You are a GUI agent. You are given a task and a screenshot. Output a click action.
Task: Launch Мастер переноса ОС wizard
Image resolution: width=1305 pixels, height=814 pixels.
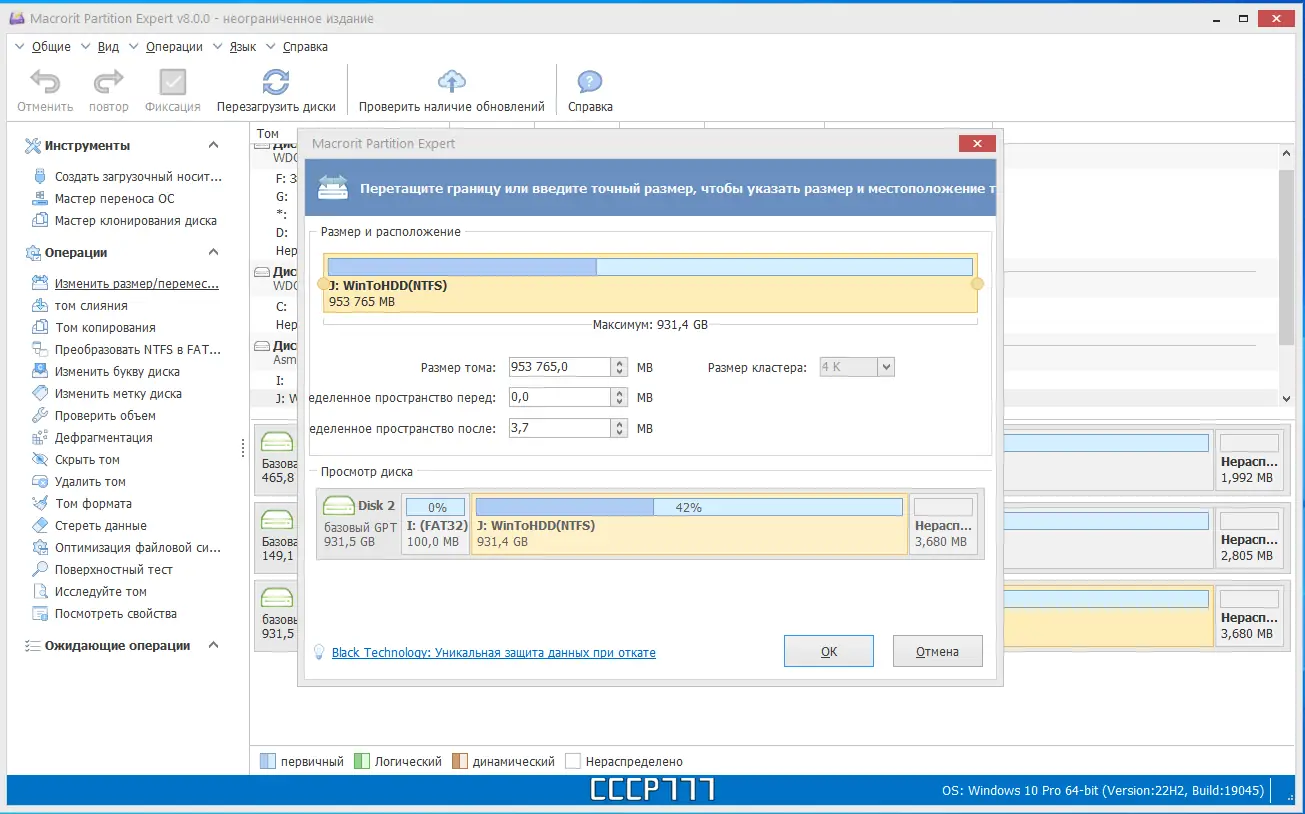(x=114, y=198)
